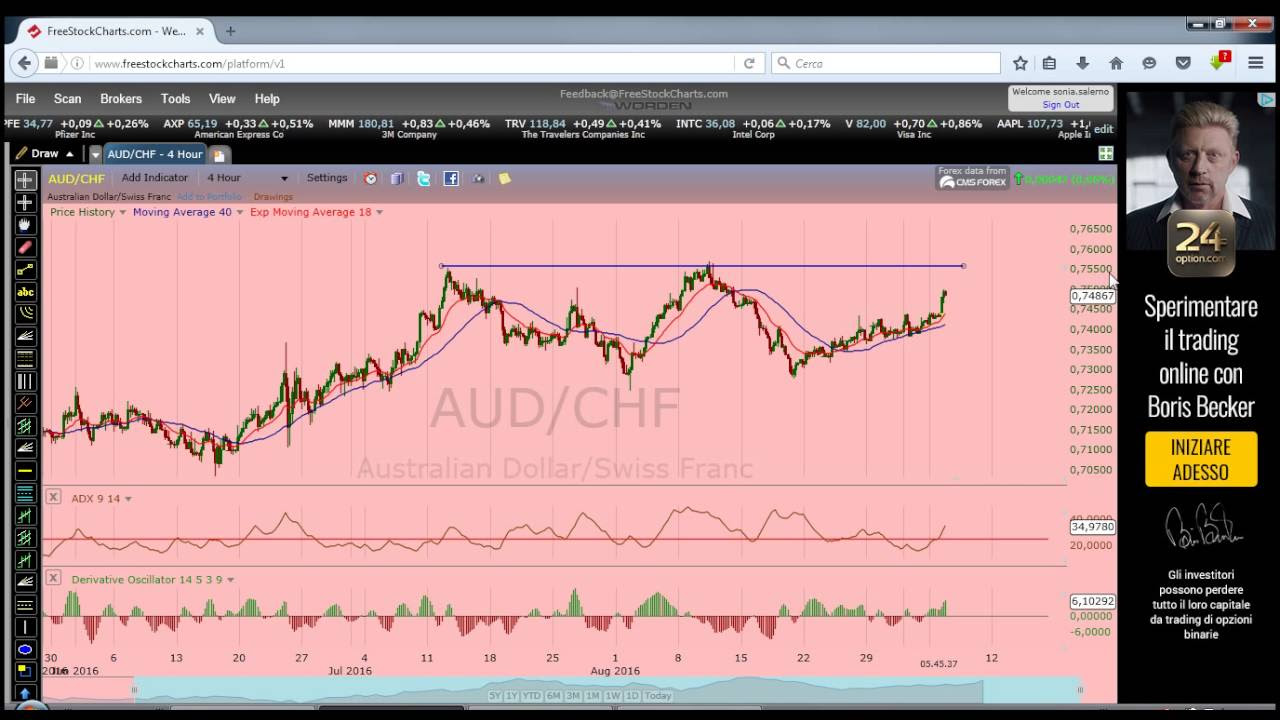Open the Pocket icon in browser toolbar
Viewport: 1280px width, 720px height.
(x=1183, y=63)
